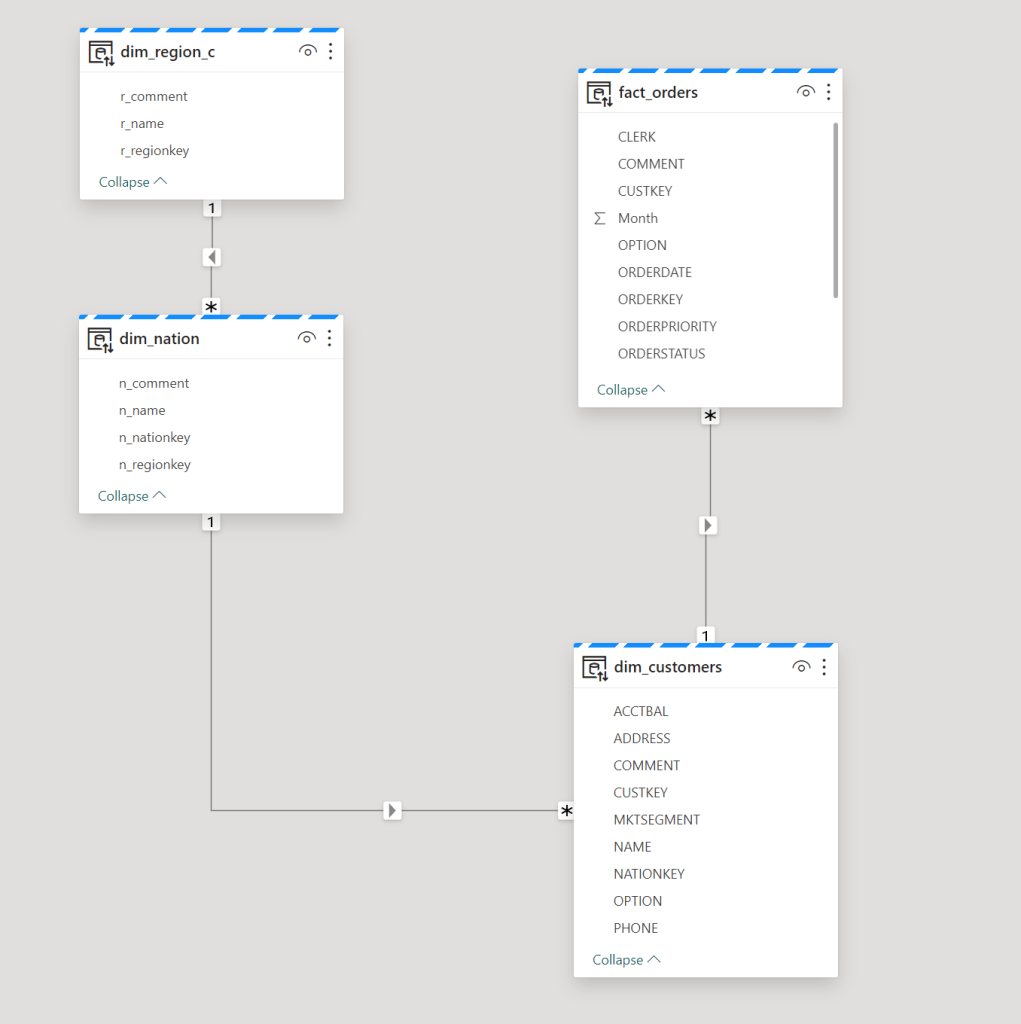Image resolution: width=1021 pixels, height=1024 pixels.
Task: Open more options for dim_nation table
Action: tap(329, 338)
